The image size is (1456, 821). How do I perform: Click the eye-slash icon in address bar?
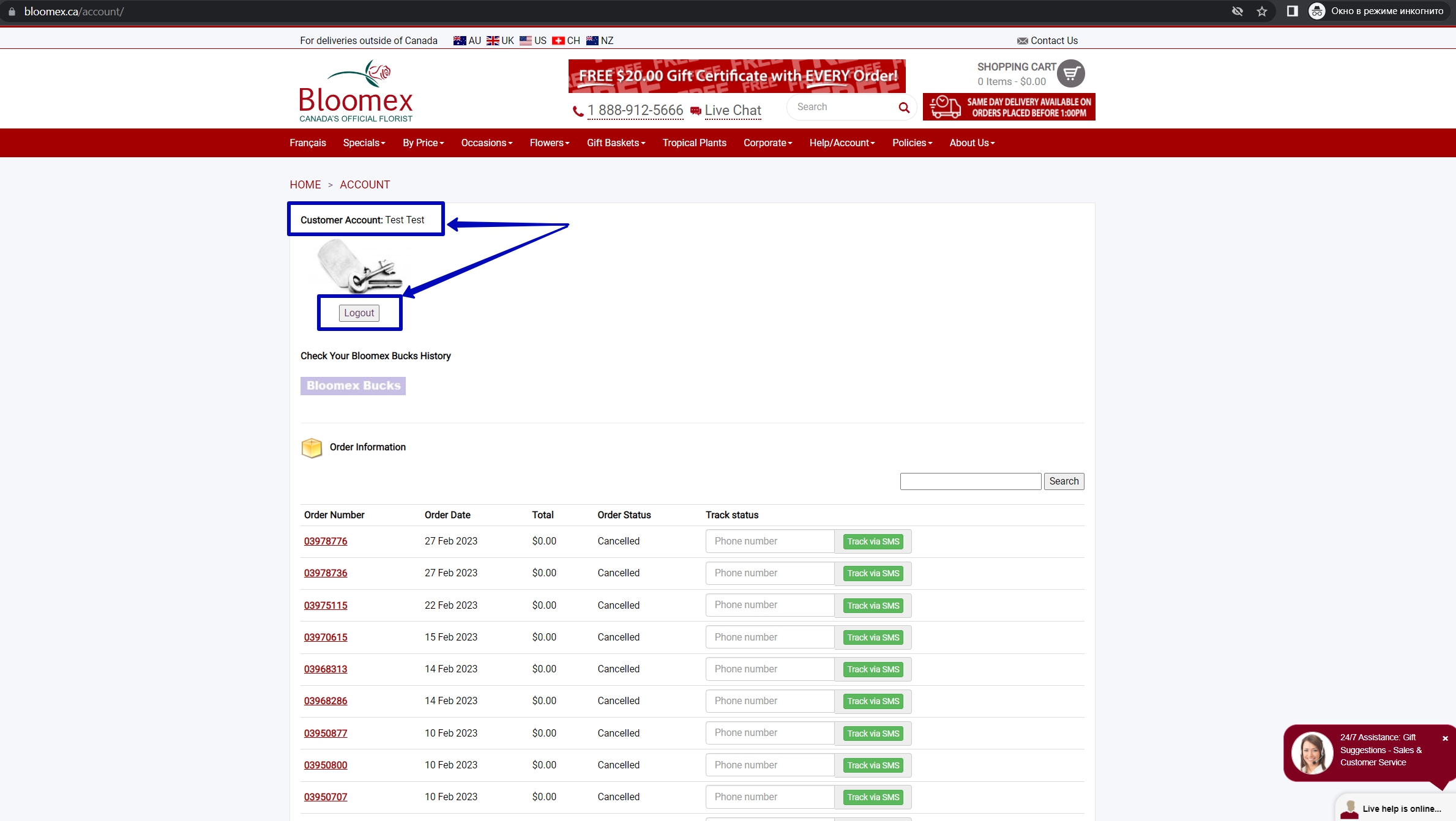[x=1238, y=11]
